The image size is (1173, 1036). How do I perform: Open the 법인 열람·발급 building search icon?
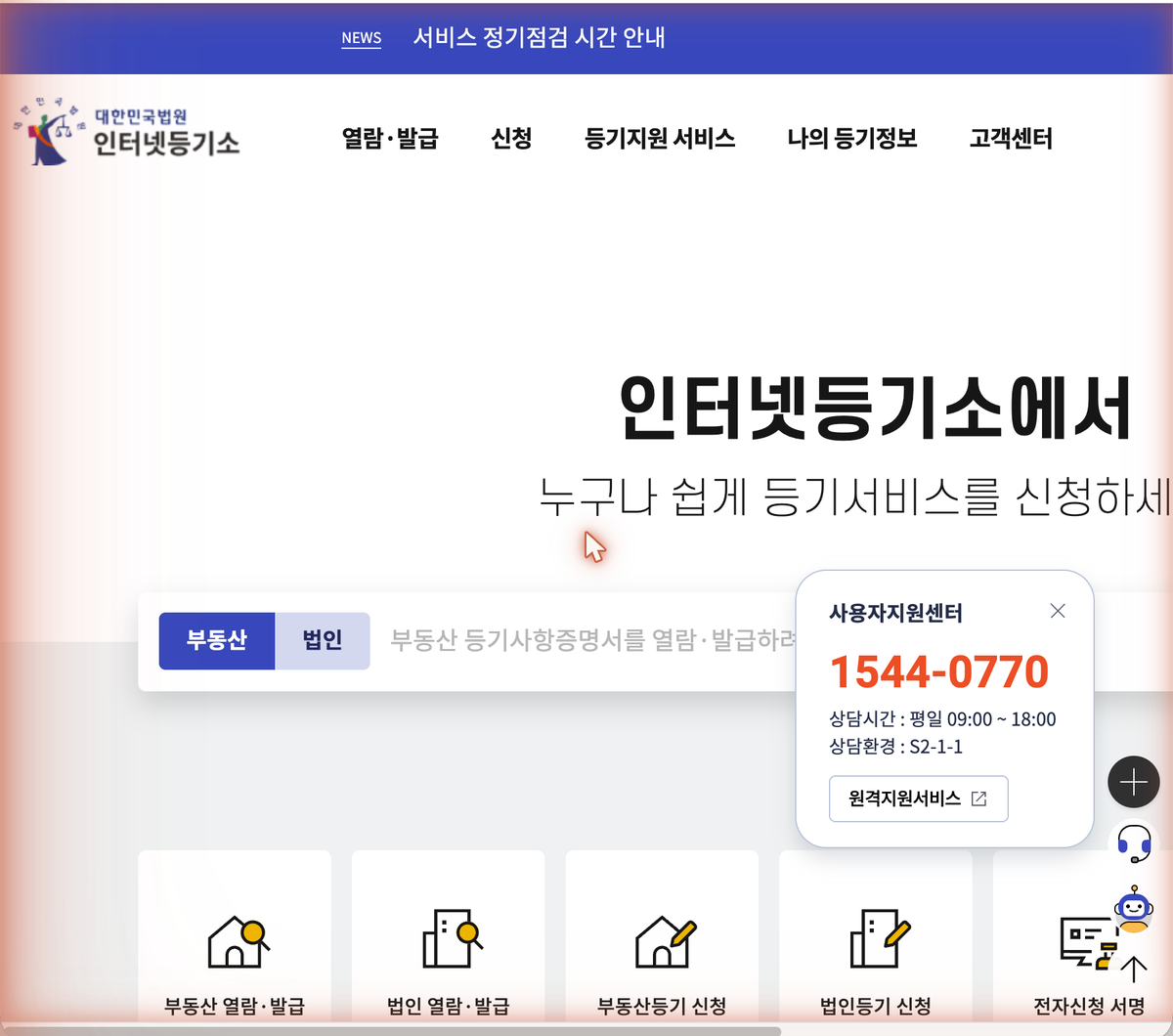tap(451, 938)
